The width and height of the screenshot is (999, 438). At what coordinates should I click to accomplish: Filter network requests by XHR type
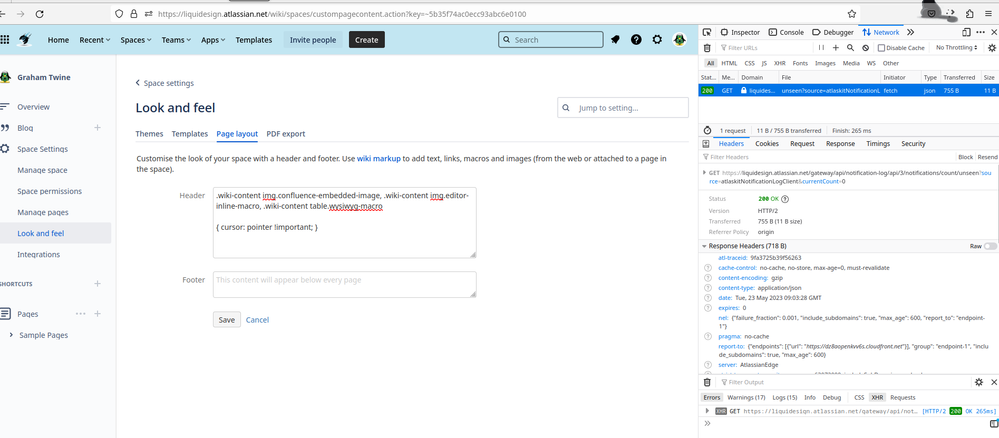pos(779,63)
